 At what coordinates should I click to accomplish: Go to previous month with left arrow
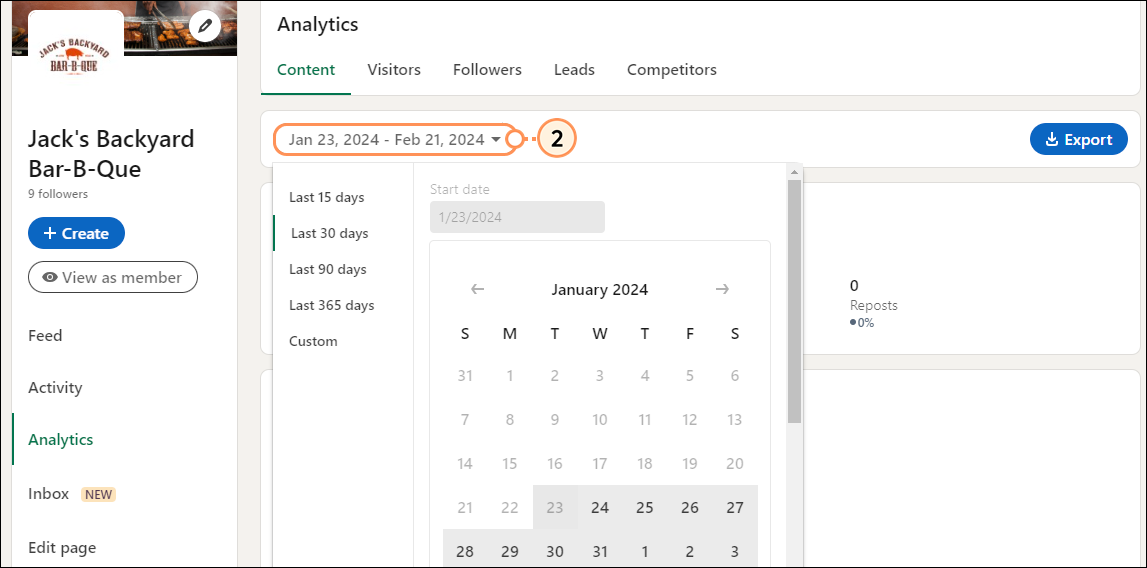coord(478,289)
